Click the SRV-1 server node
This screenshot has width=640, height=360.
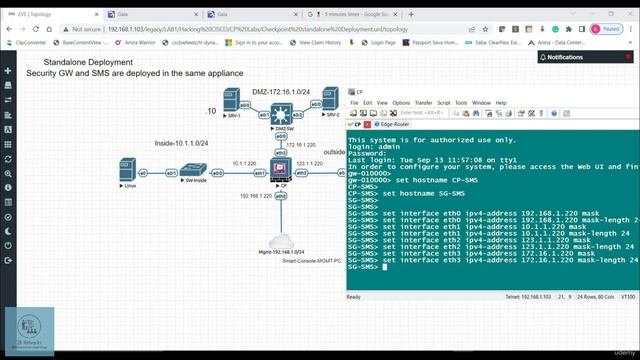[x=231, y=100]
